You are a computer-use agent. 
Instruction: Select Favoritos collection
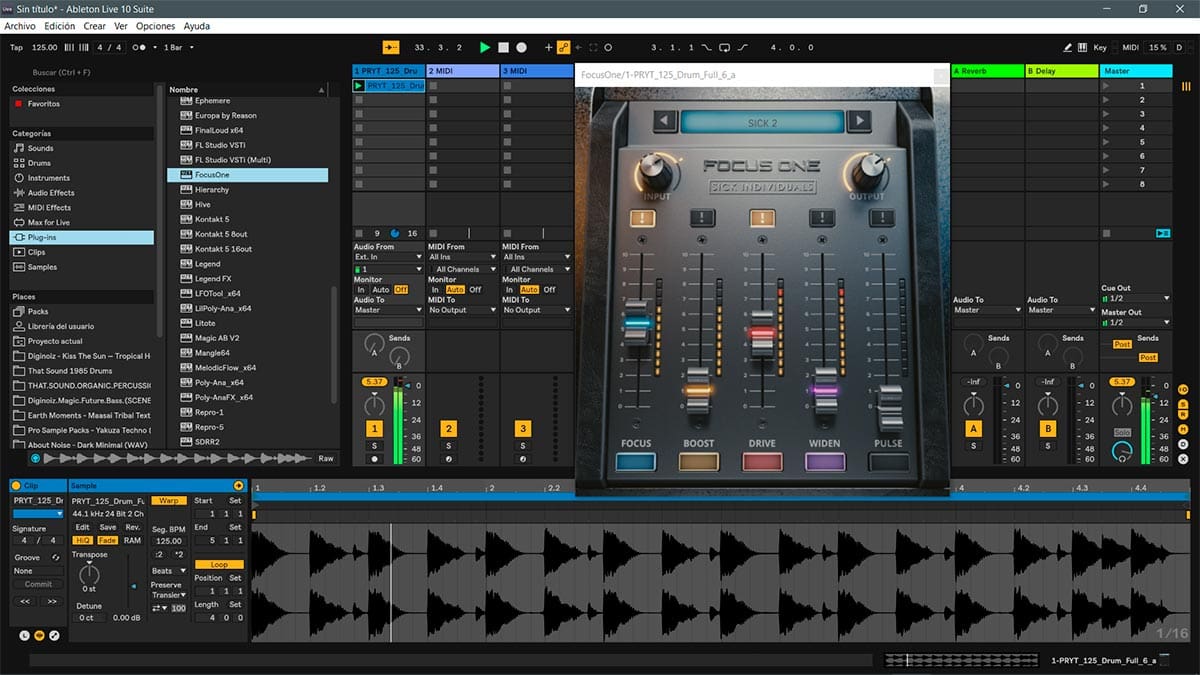[x=80, y=104]
